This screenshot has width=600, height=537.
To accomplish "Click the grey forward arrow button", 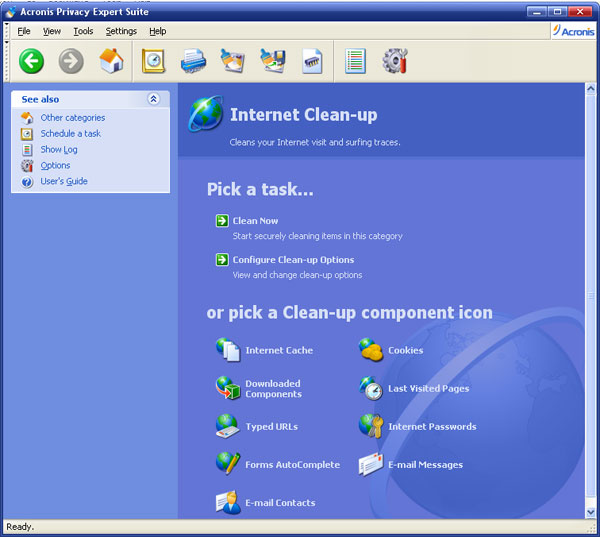I will pyautogui.click(x=71, y=61).
